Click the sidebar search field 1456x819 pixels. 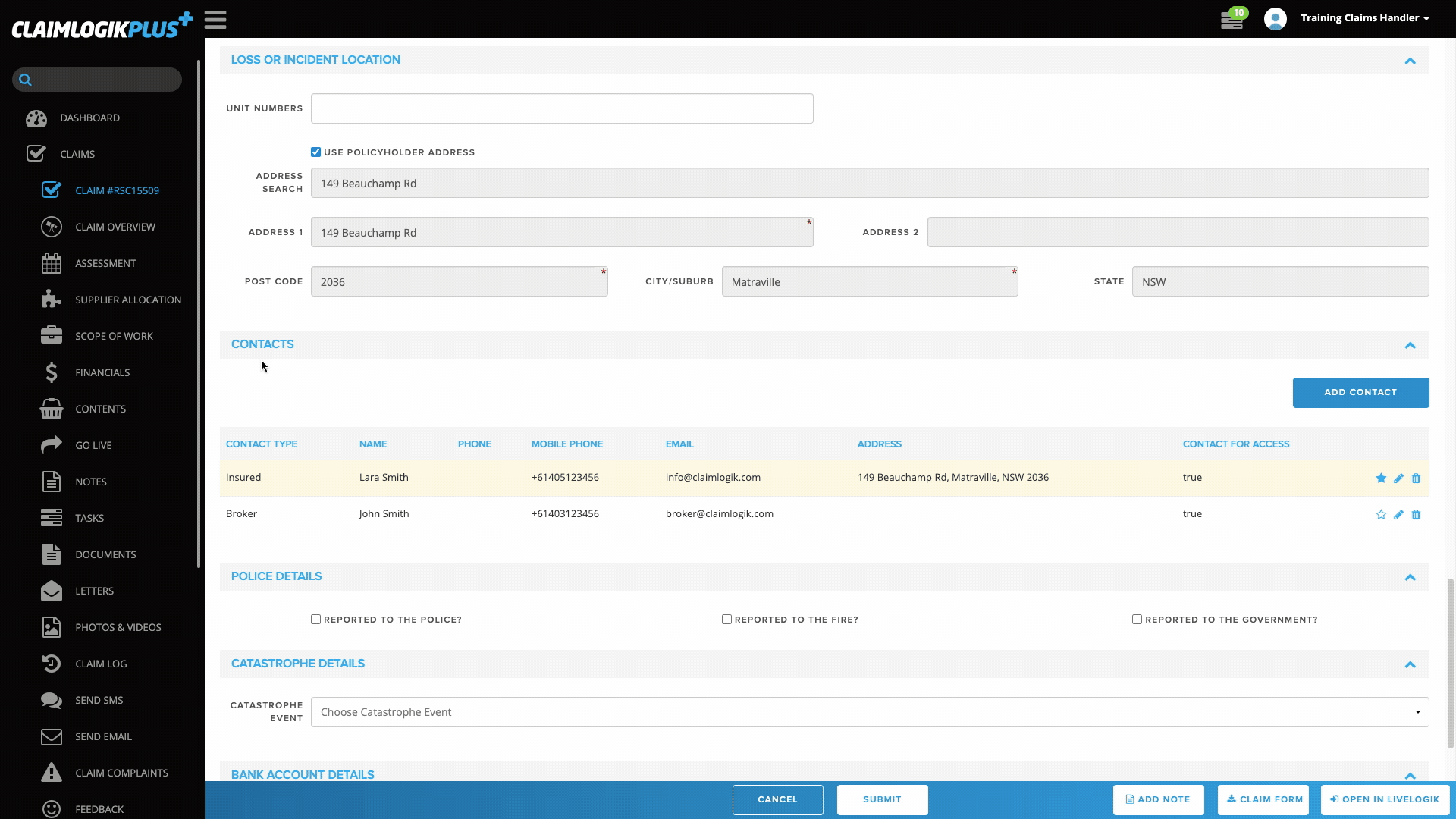97,80
